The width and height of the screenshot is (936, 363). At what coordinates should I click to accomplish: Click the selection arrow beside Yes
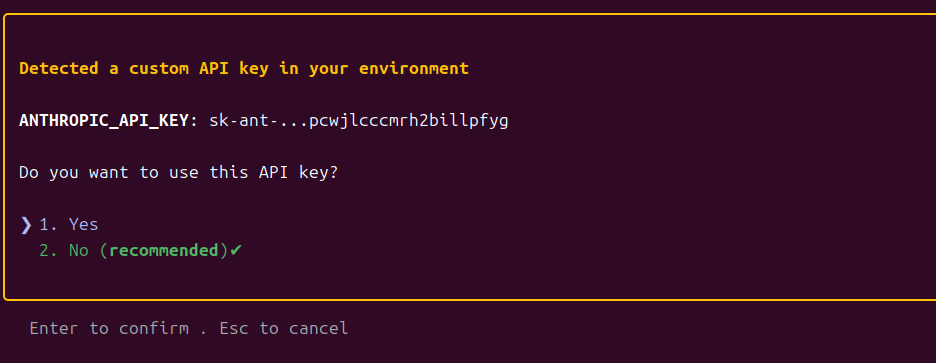[x=26, y=224]
